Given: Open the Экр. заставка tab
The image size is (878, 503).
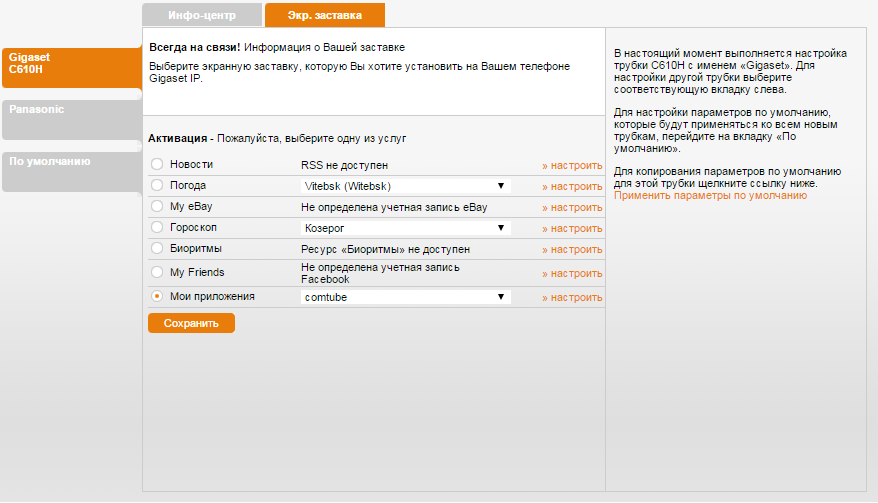Looking at the screenshot, I should click(324, 15).
